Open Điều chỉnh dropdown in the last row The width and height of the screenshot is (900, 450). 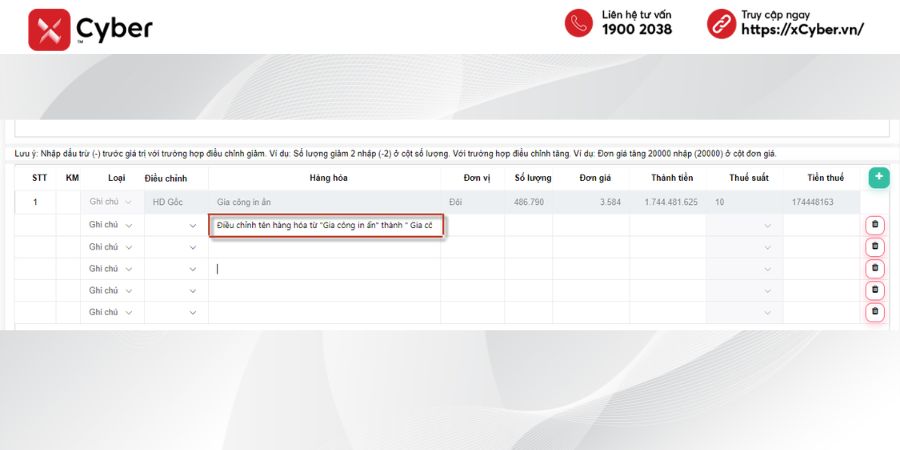coord(176,313)
